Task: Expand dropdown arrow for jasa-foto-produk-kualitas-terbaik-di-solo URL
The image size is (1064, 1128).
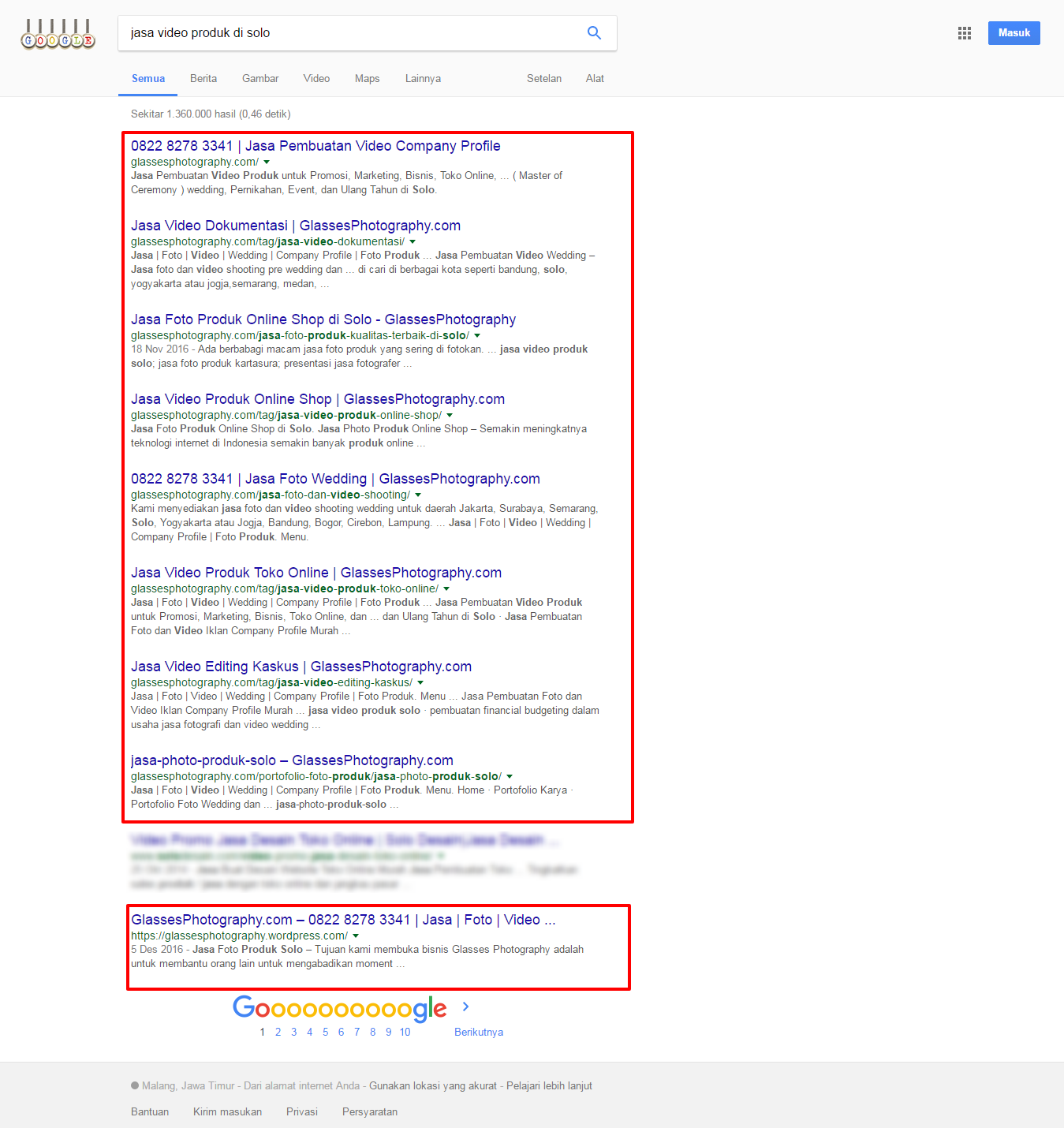Action: (477, 336)
